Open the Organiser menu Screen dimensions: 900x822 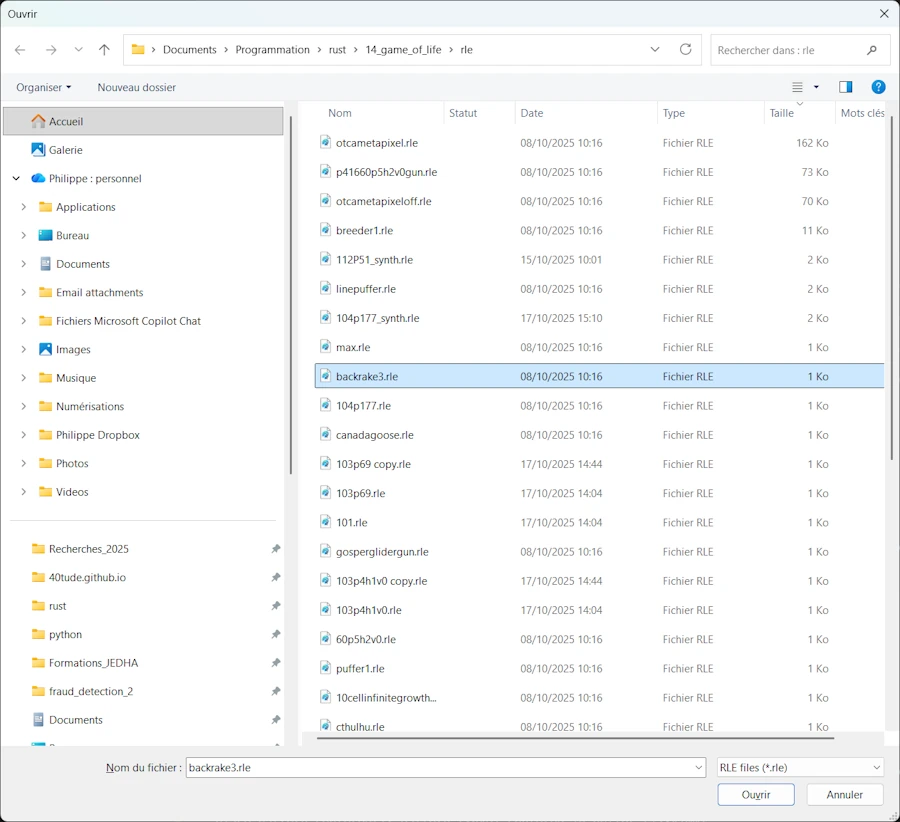43,87
